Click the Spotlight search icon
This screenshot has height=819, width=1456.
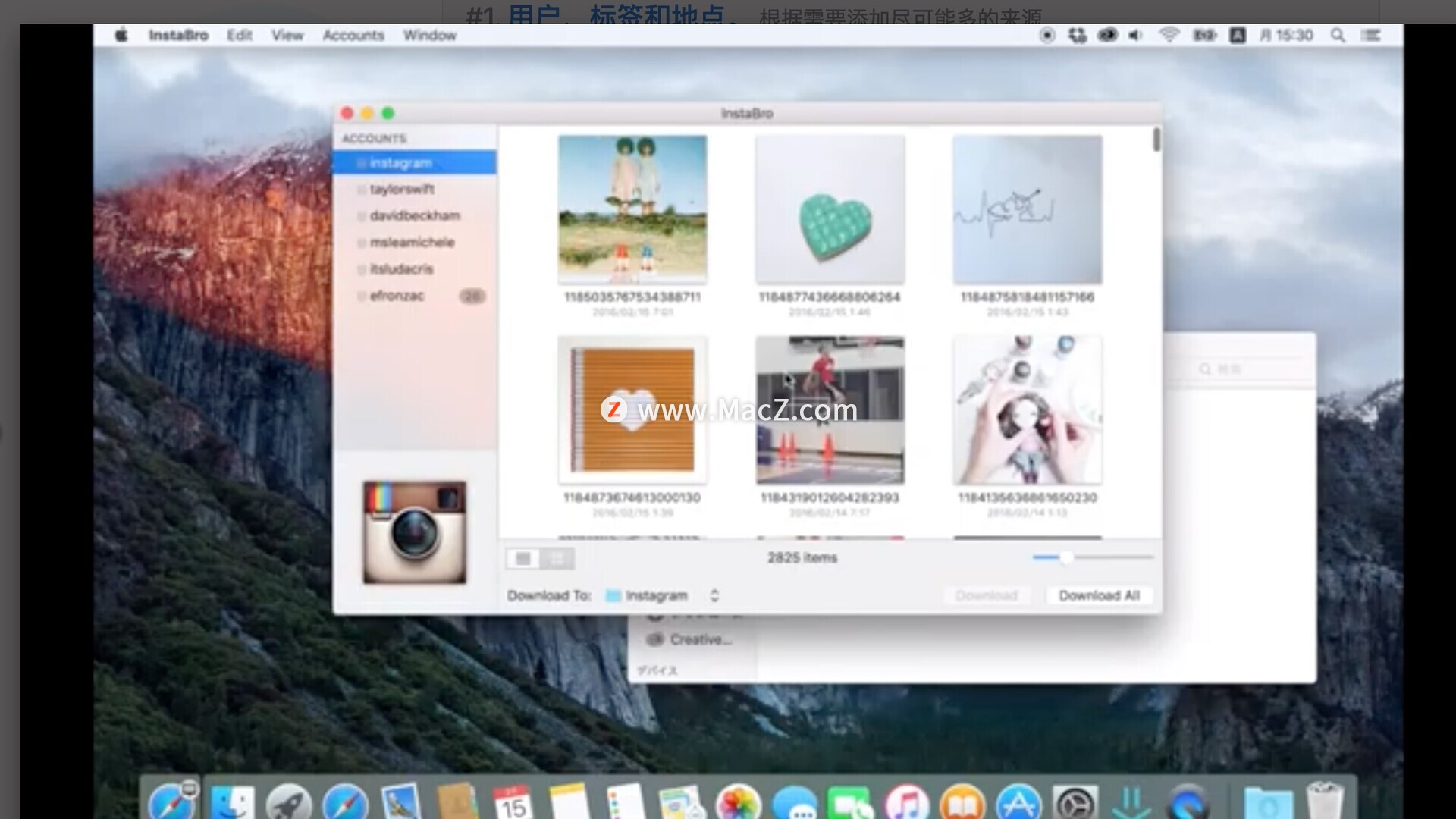point(1338,35)
